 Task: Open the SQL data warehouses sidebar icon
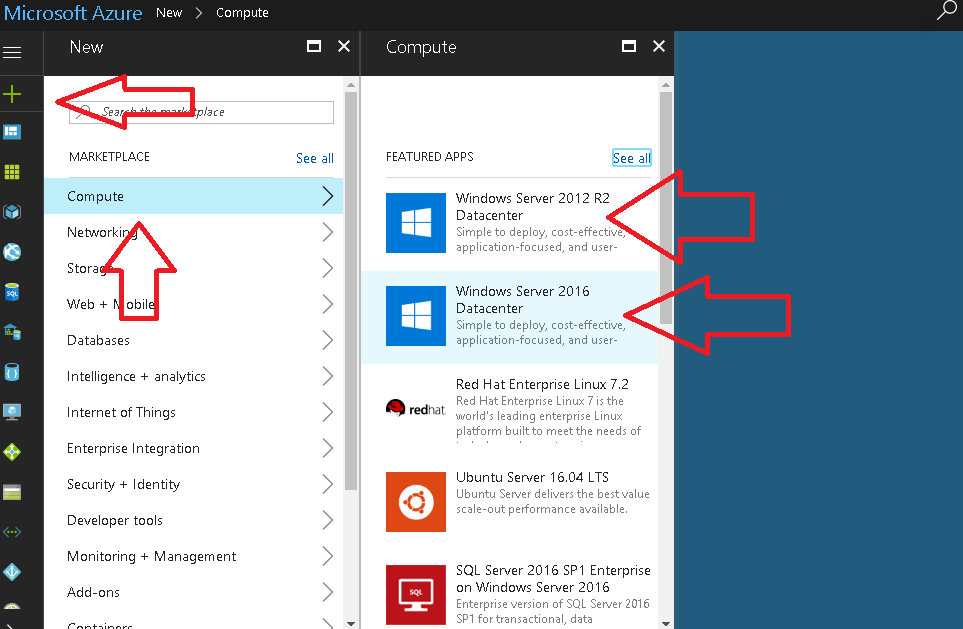point(12,332)
